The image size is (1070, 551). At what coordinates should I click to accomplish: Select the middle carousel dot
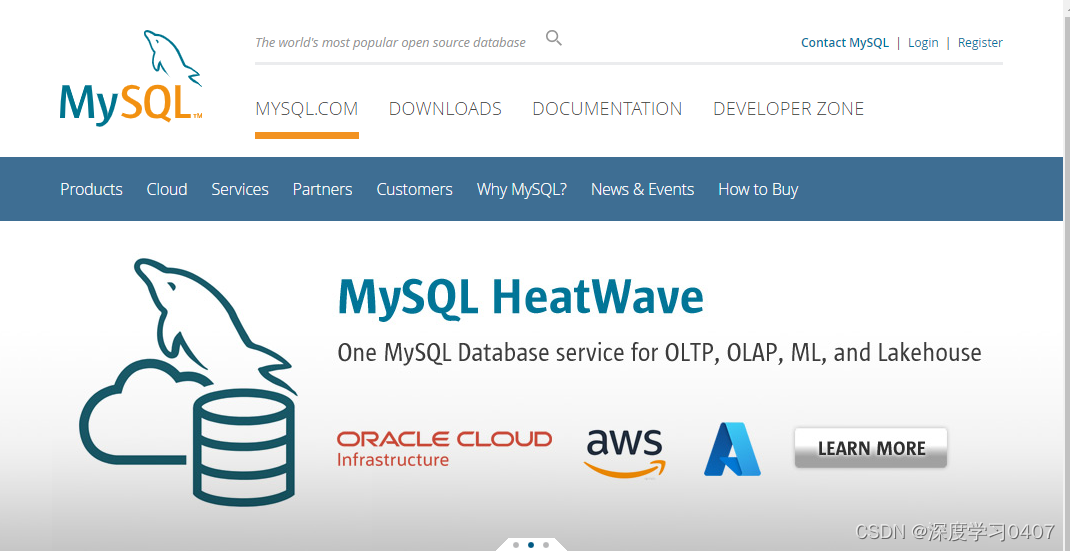point(531,545)
